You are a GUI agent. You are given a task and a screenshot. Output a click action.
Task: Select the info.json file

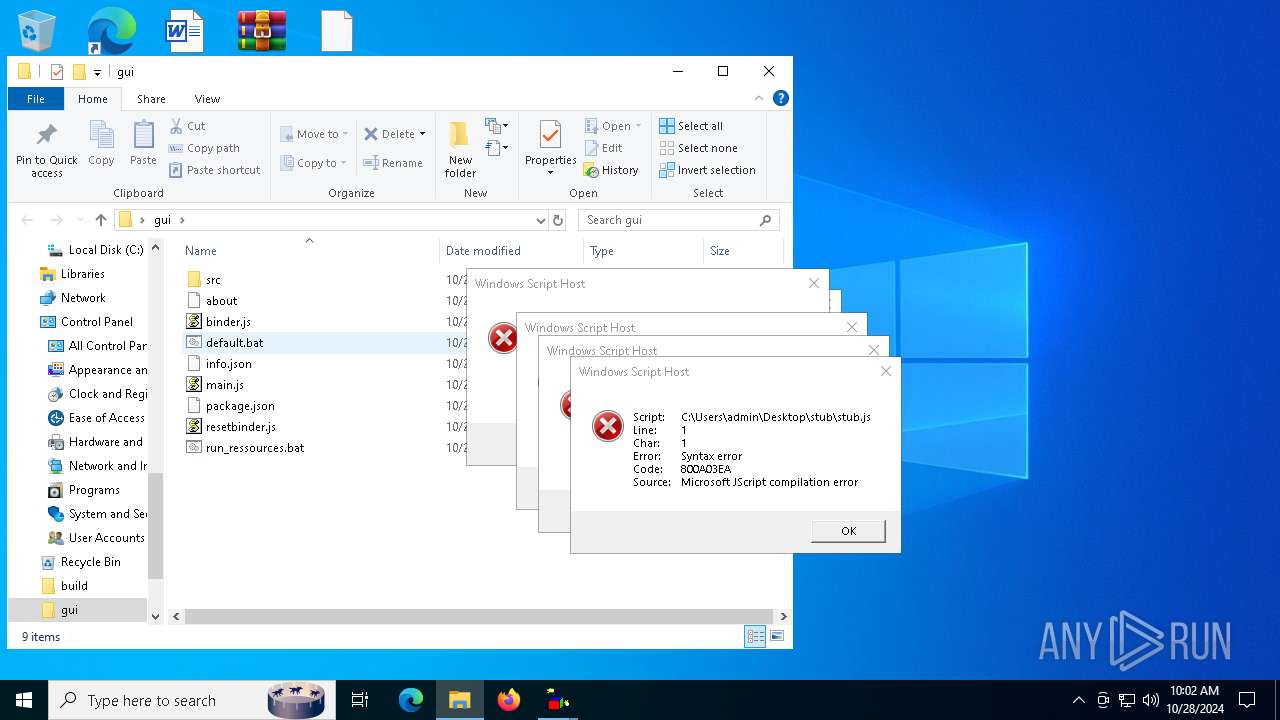click(228, 364)
